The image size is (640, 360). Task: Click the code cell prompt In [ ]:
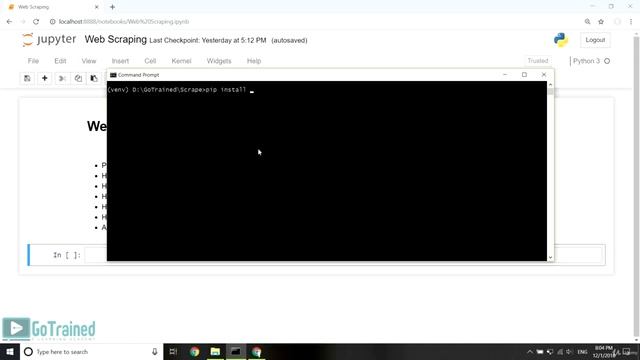(x=67, y=255)
